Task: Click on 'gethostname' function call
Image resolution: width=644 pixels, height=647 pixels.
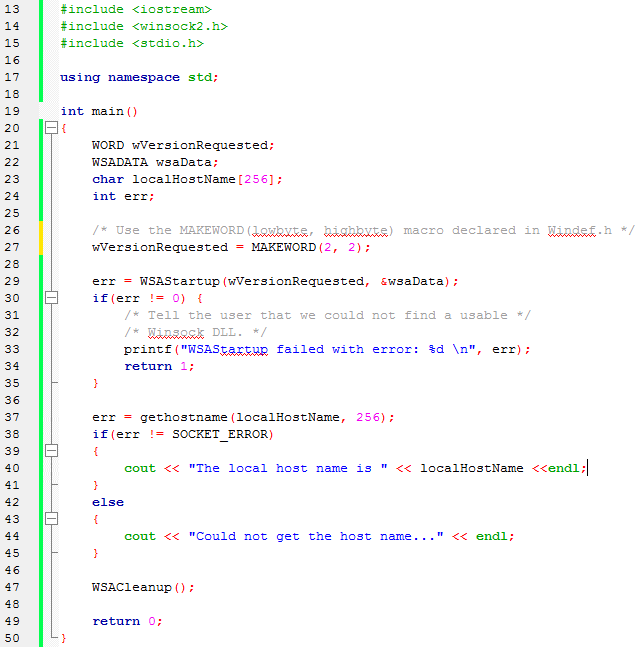Action: pos(184,417)
